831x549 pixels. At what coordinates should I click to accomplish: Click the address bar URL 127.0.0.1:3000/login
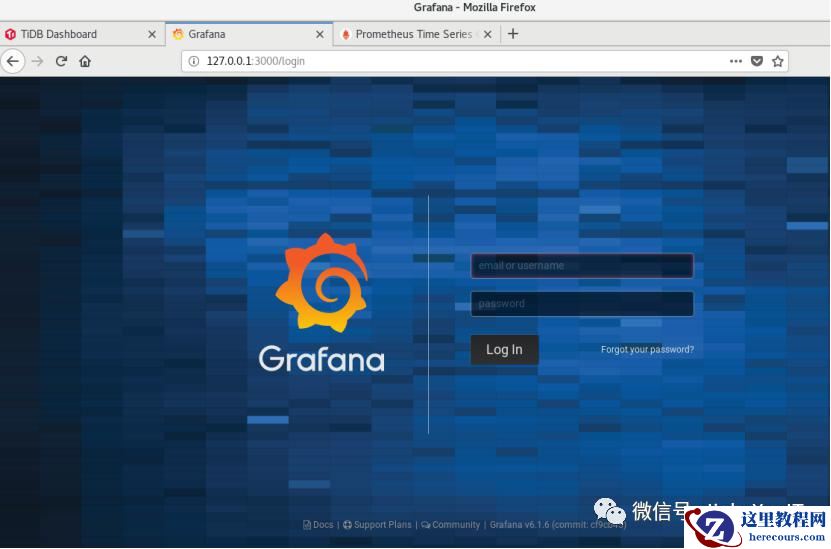[x=255, y=61]
